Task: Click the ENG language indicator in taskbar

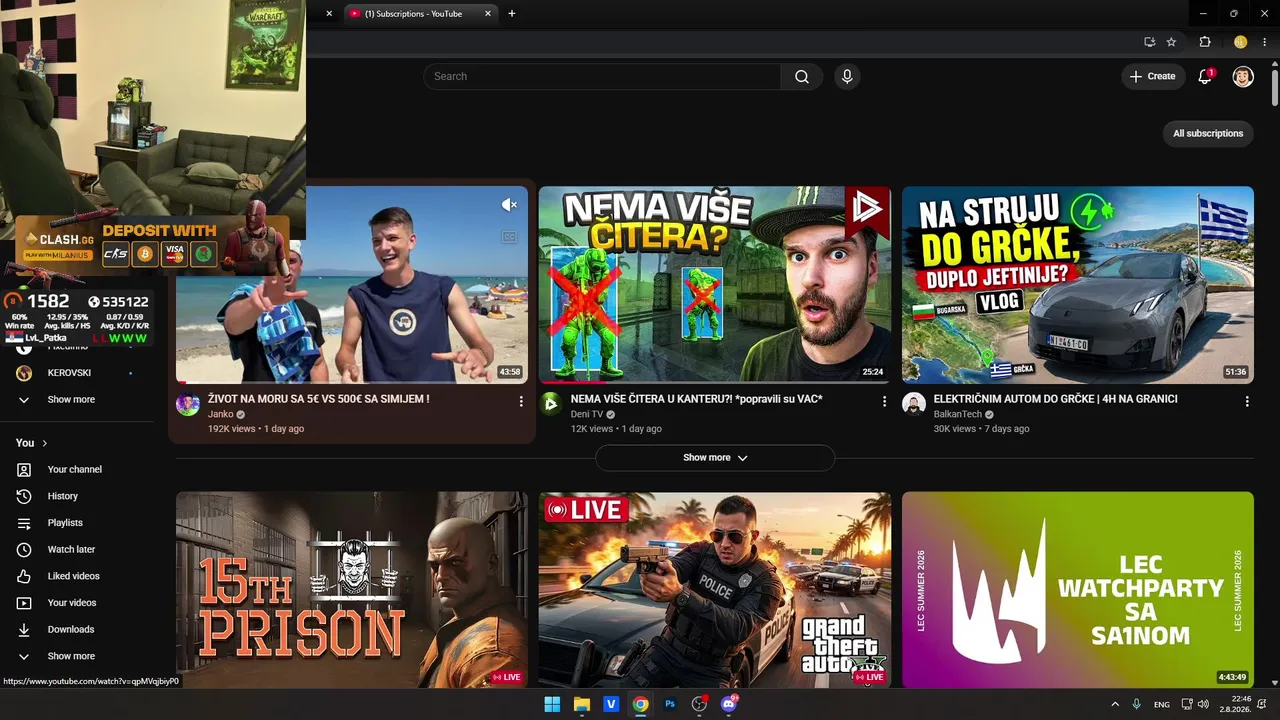Action: [x=1161, y=704]
